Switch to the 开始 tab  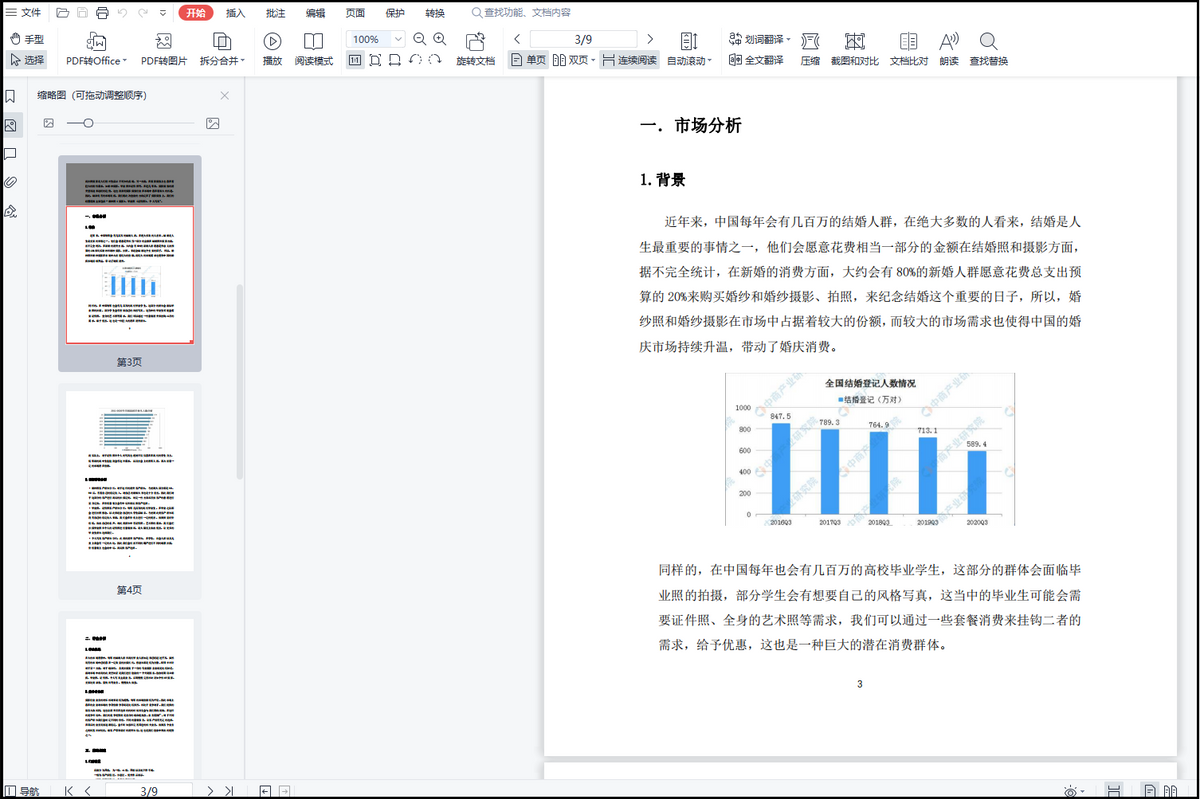tap(195, 13)
